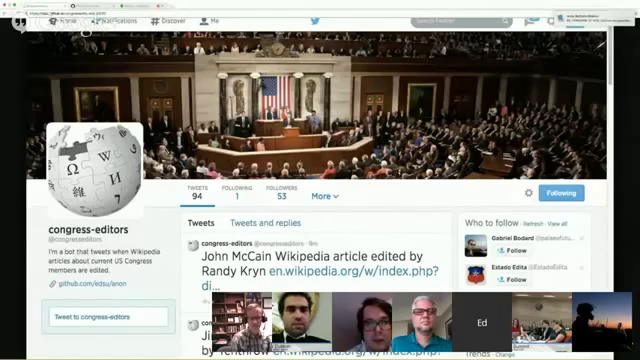
Task: Open the settings gear in Twitter top bar
Action: pos(551,21)
